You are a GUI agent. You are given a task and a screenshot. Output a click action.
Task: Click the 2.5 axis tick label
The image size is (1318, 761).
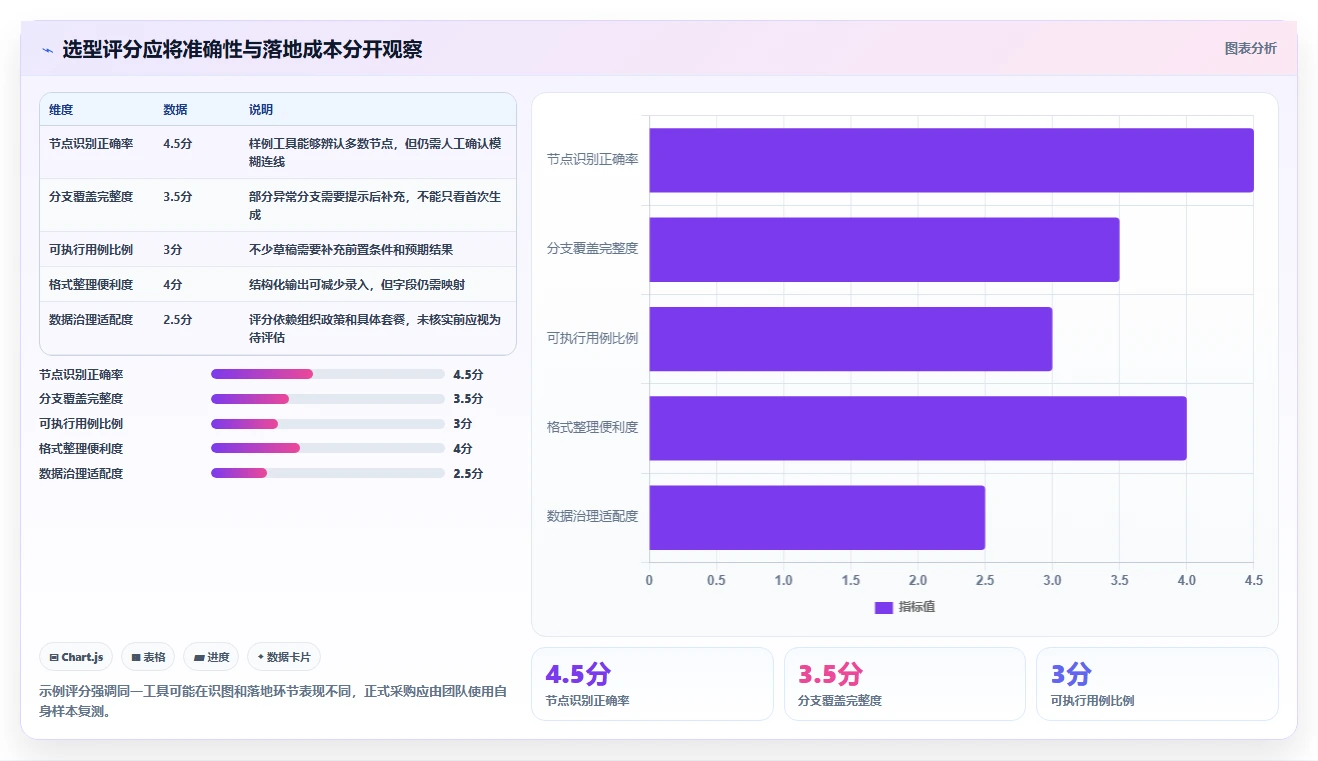(x=985, y=580)
